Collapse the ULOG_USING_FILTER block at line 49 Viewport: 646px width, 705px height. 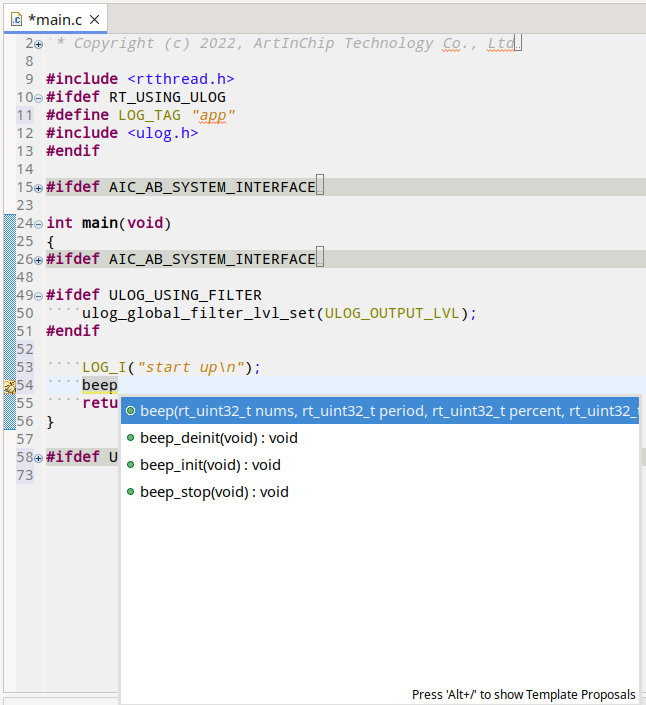[39, 296]
